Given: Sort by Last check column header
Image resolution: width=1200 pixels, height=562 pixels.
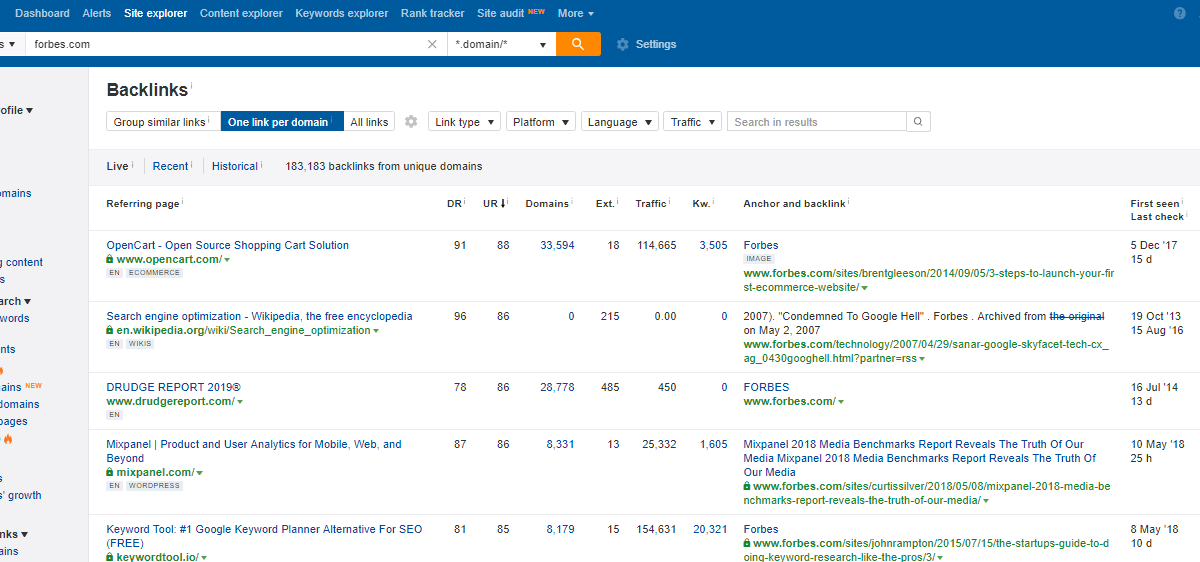Looking at the screenshot, I should (x=1157, y=217).
